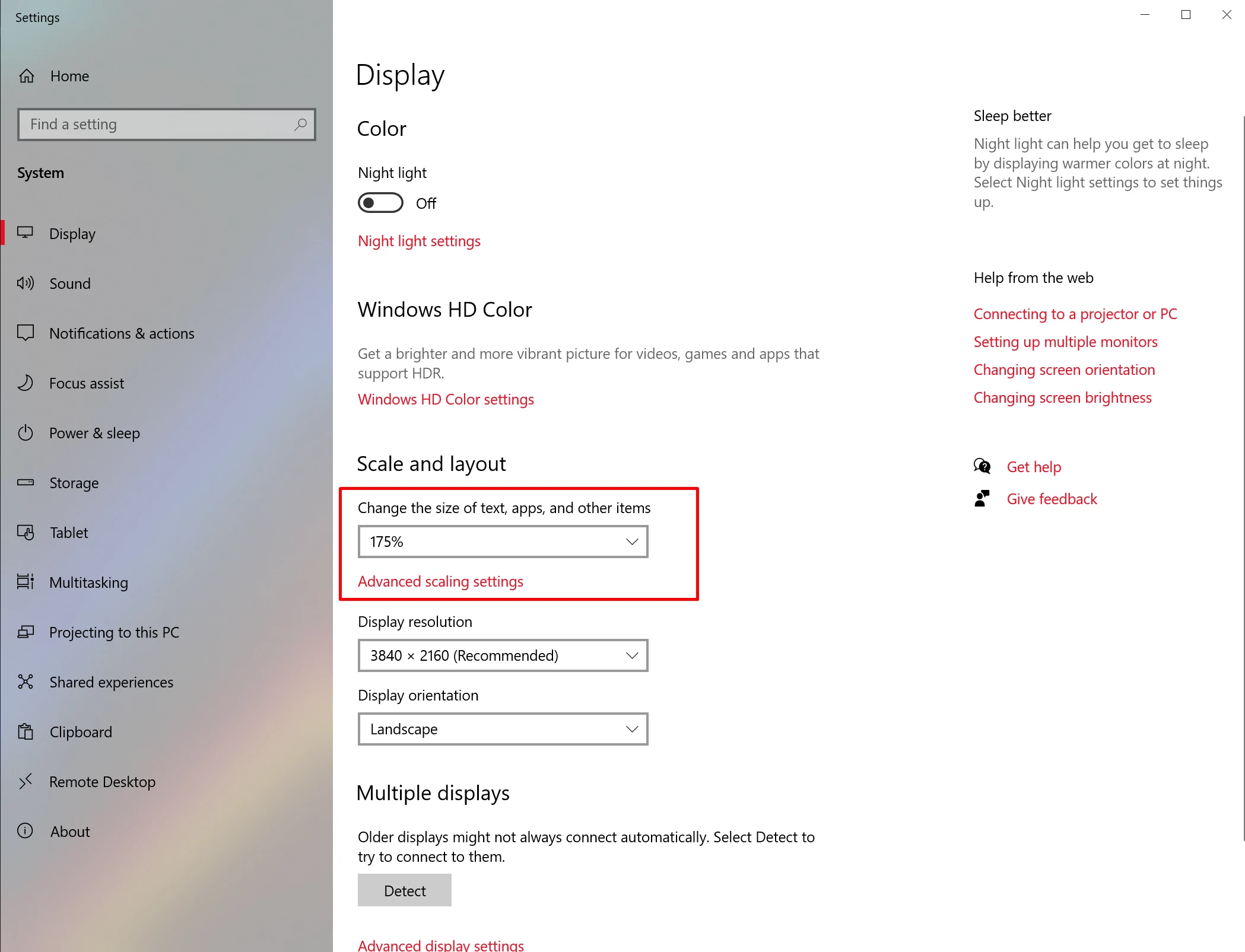
Task: Click the Power & sleep icon
Action: point(26,432)
